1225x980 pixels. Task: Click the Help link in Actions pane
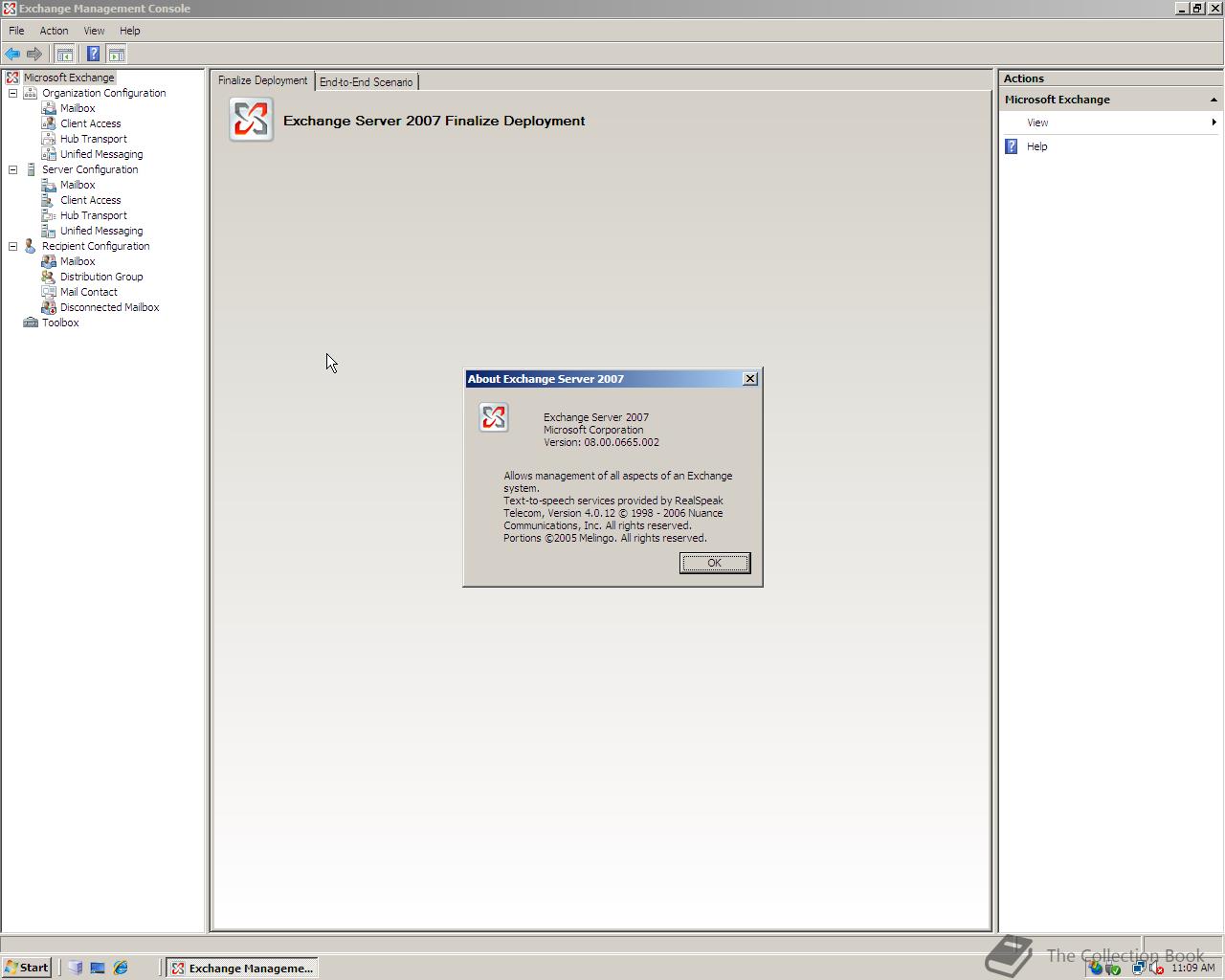(x=1037, y=146)
